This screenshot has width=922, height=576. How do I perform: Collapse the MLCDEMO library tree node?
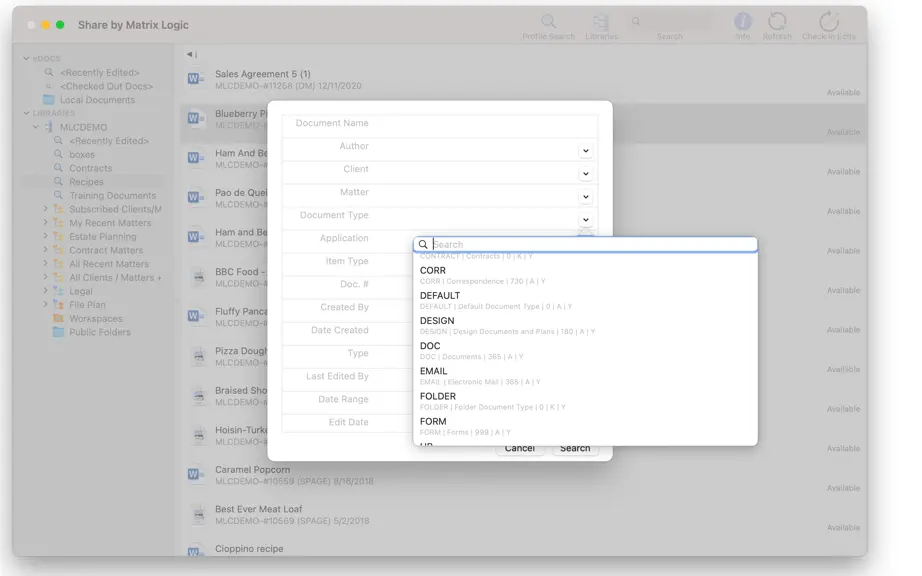(x=36, y=126)
